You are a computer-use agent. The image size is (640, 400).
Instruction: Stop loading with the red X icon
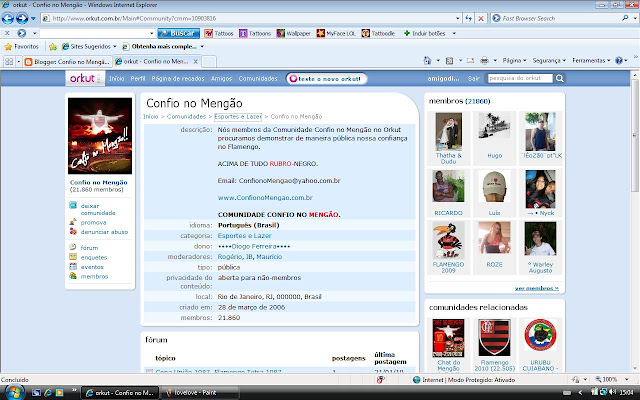click(x=481, y=18)
